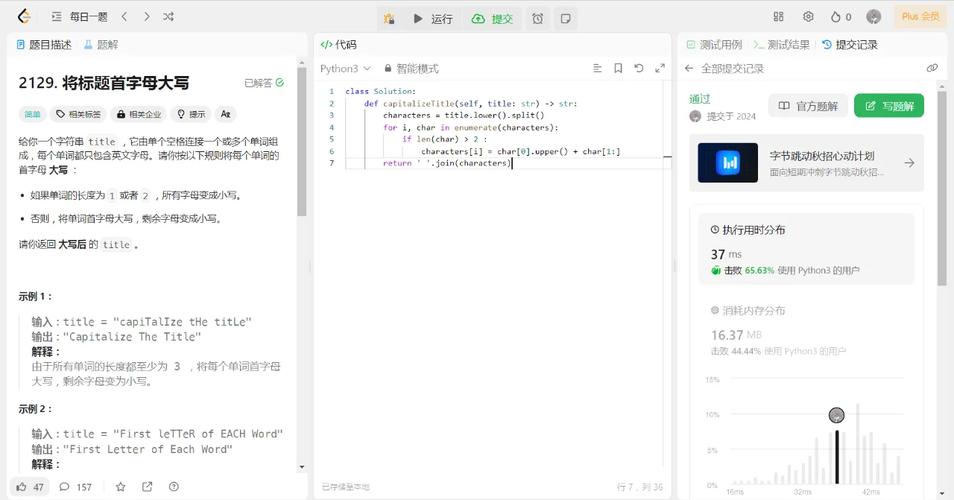Copy submission link chain icon
This screenshot has width=954, height=500.
[x=932, y=68]
